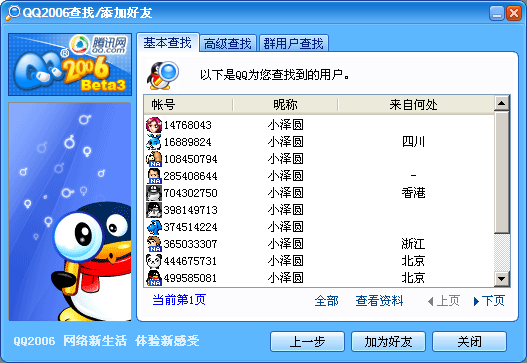Close window with the red X button
The height and width of the screenshot is (363, 527).
pyautogui.click(x=514, y=13)
